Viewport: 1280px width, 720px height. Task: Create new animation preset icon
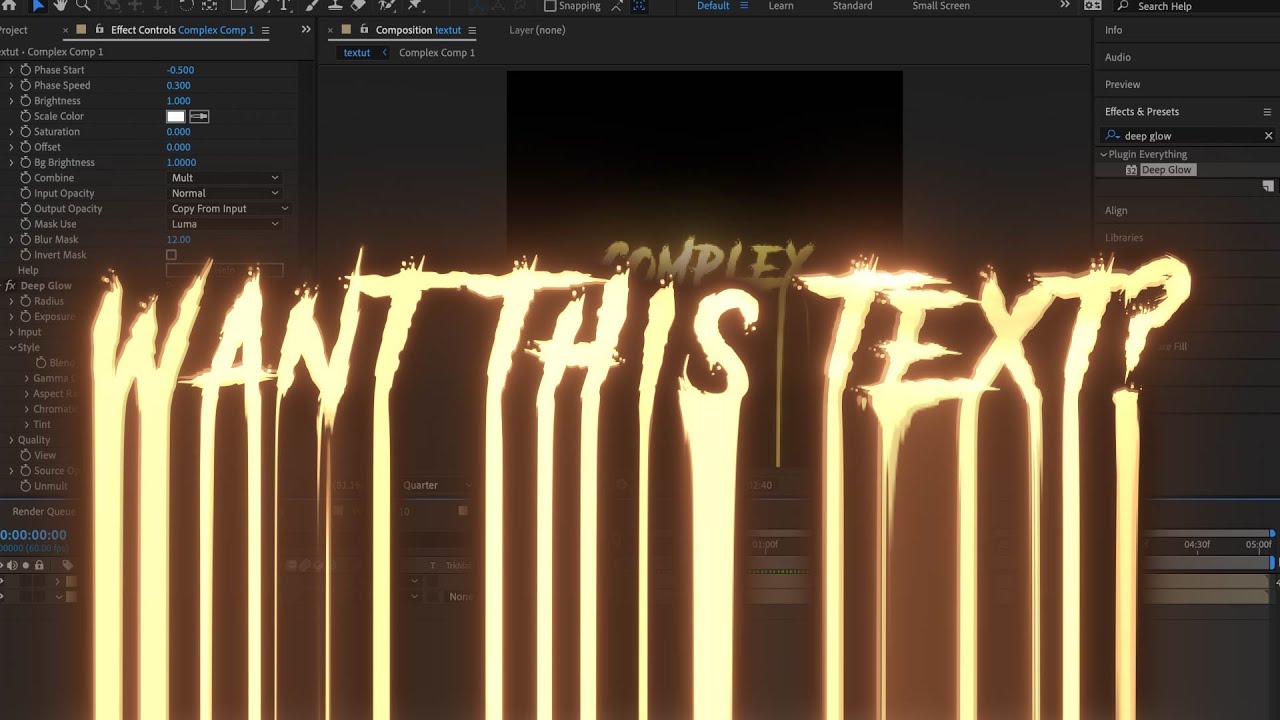(x=1268, y=186)
